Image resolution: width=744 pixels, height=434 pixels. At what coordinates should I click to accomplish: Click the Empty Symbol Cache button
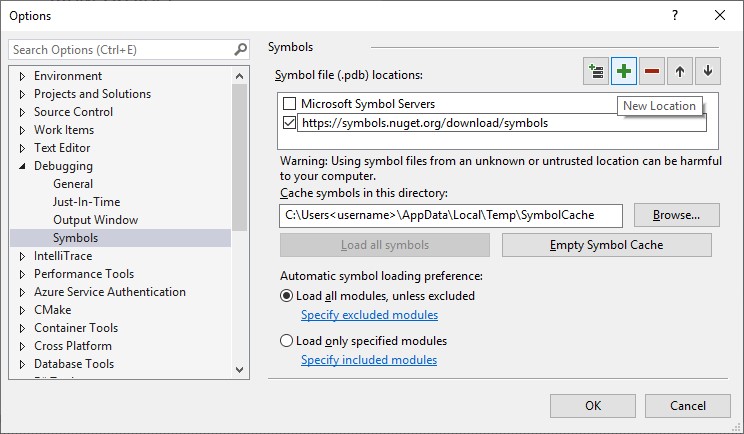(x=606, y=245)
